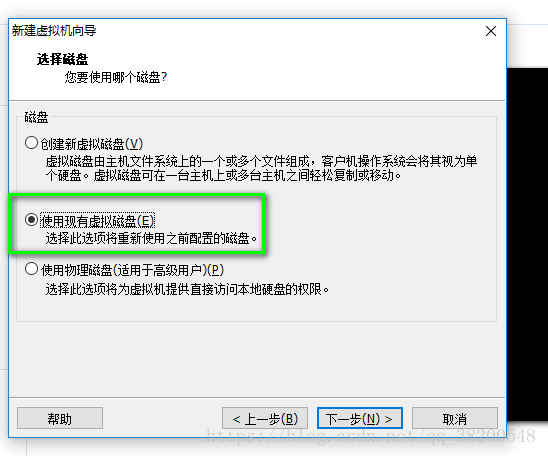Click the 使用现有虚拟磁盘(E) focused label text

coord(98,221)
